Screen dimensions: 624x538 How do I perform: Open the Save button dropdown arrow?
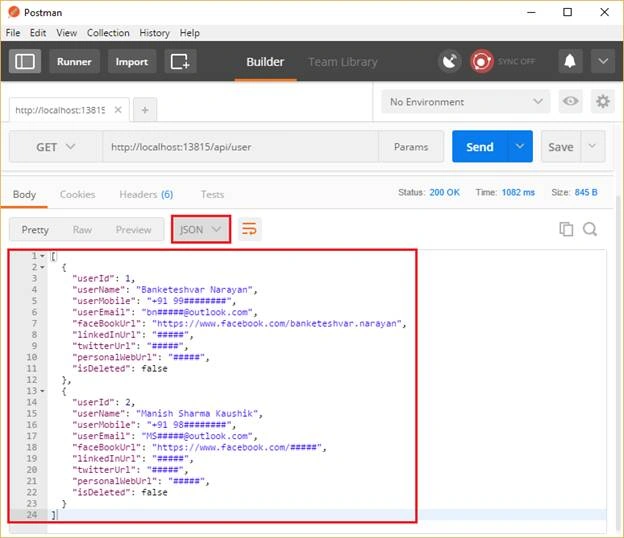[593, 146]
